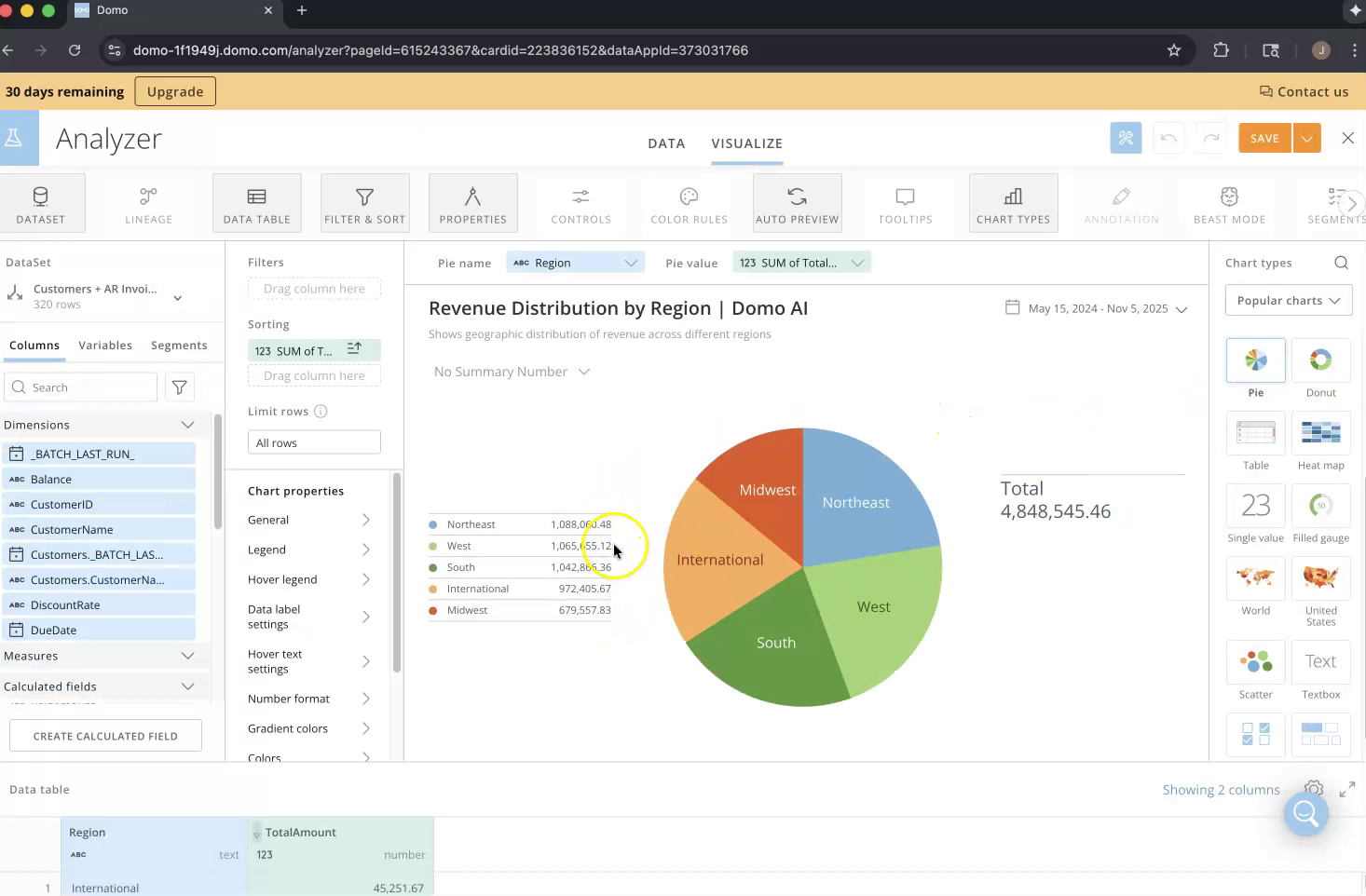
Task: Open the Popular charts dropdown
Action: coord(1288,301)
